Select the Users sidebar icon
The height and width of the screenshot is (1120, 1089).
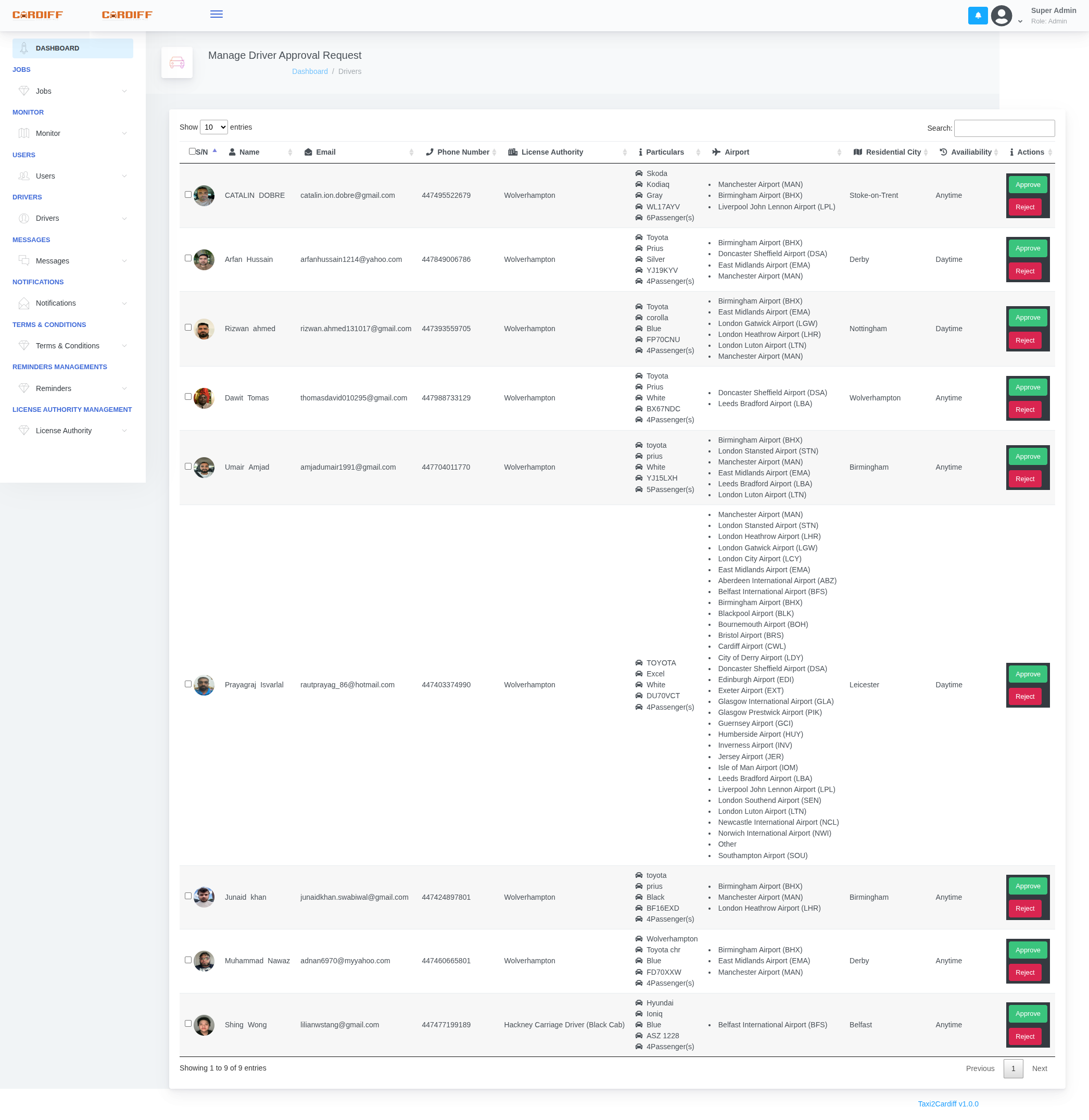pyautogui.click(x=23, y=175)
